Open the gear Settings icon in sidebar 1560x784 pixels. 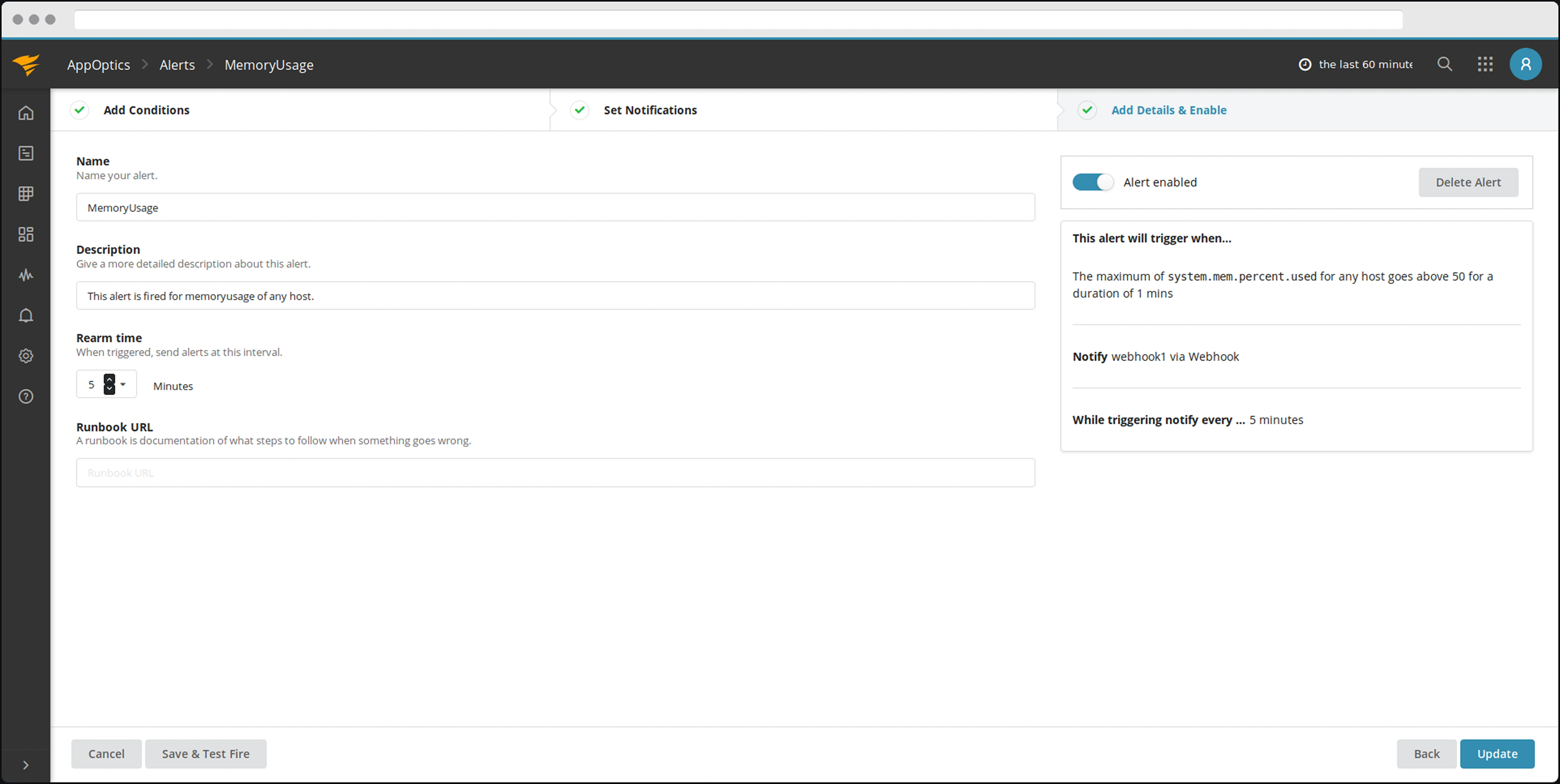pos(25,356)
